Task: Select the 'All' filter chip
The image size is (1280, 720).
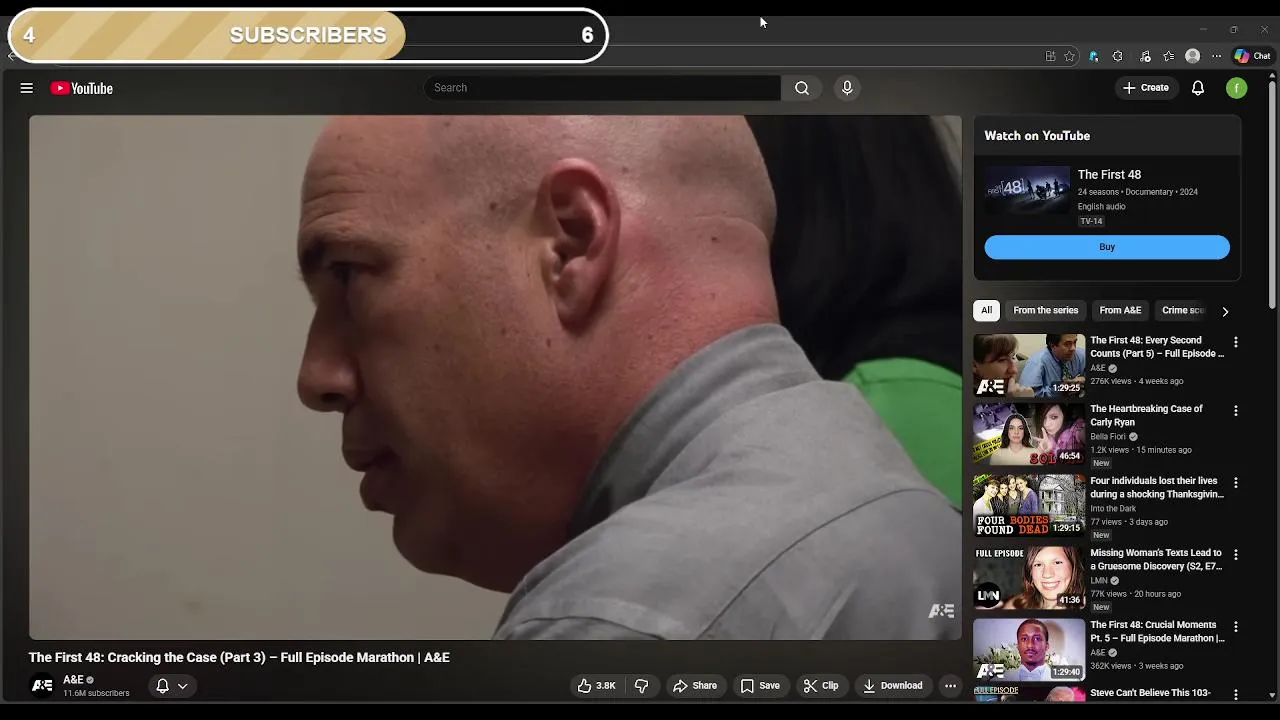Action: [986, 310]
